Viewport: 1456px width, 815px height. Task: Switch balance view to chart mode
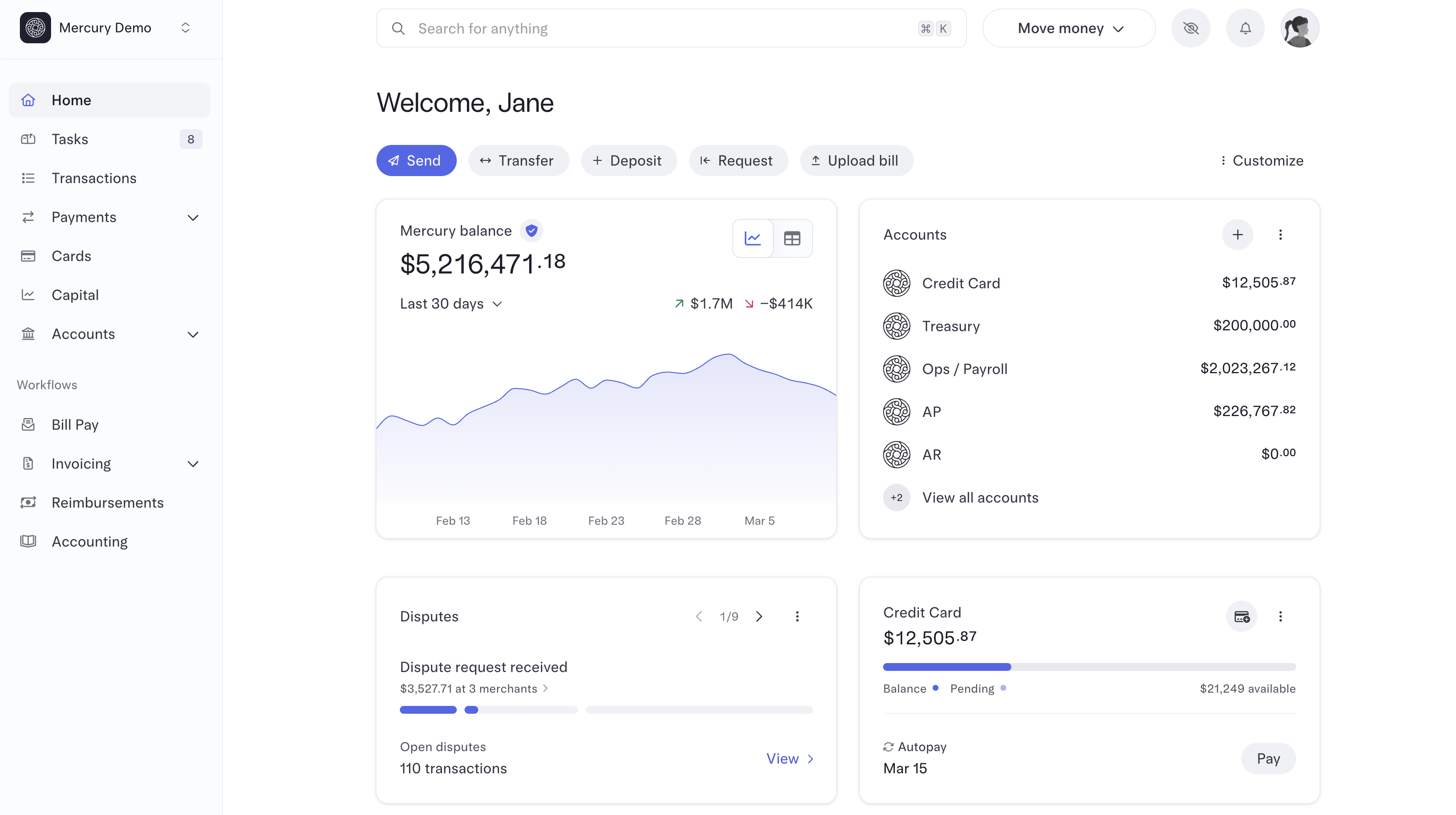coord(752,238)
